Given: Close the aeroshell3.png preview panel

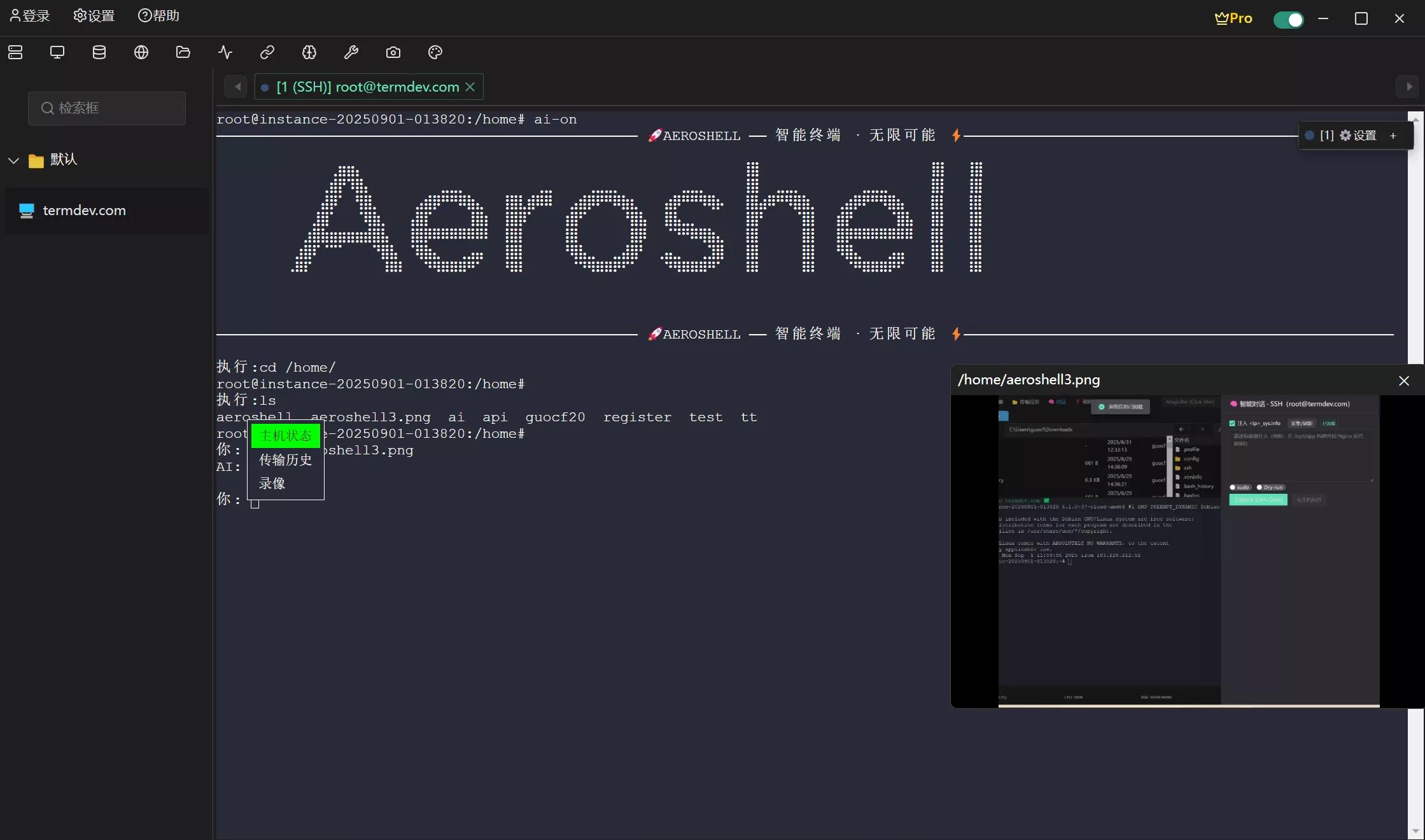Looking at the screenshot, I should click(x=1403, y=381).
